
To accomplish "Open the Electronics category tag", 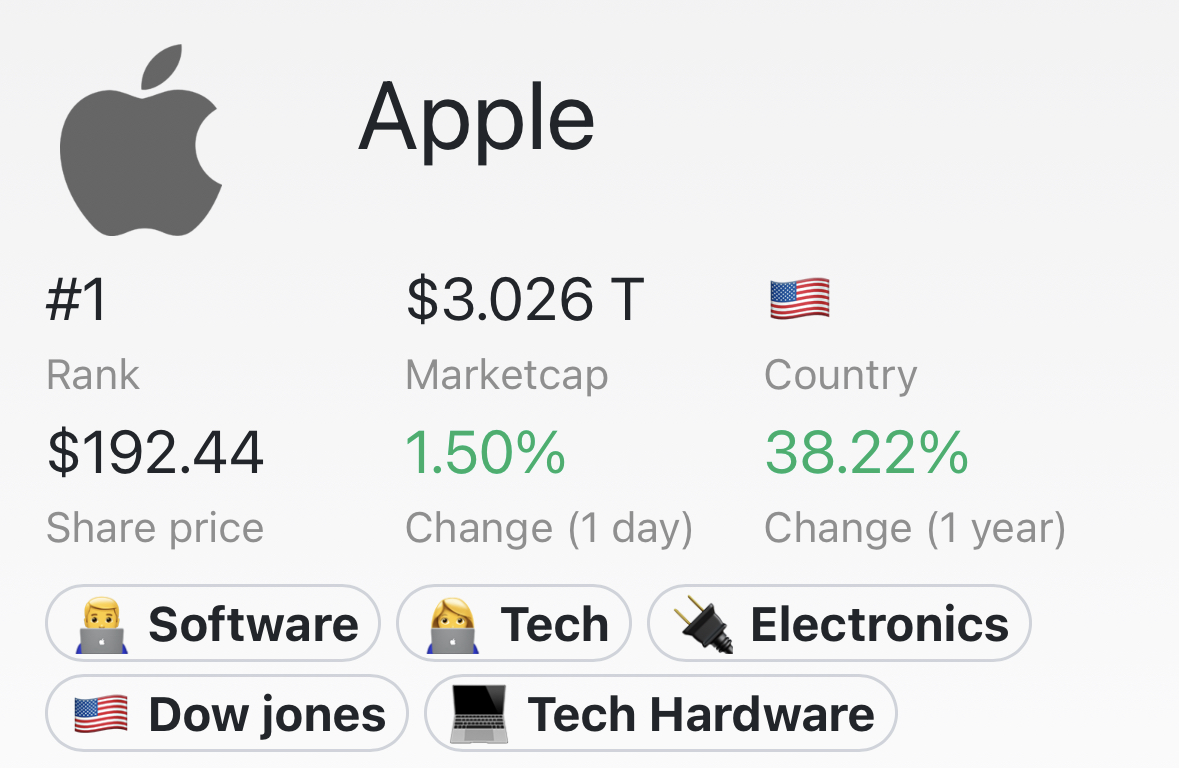I will pyautogui.click(x=839, y=624).
